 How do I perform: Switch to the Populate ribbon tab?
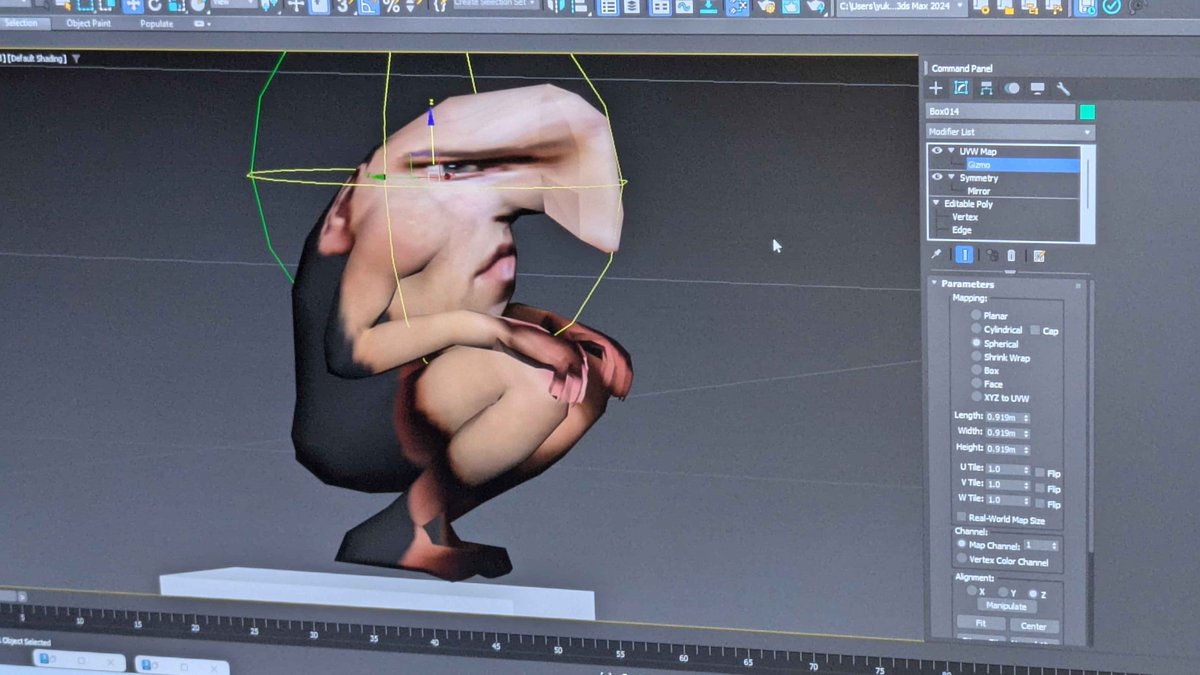pos(156,23)
